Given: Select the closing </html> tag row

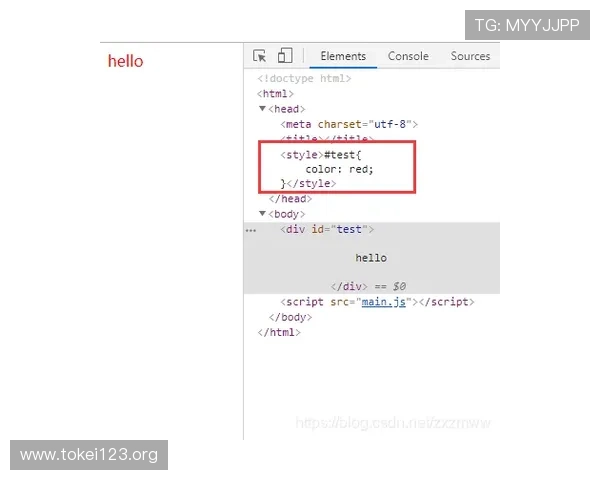Looking at the screenshot, I should point(279,332).
